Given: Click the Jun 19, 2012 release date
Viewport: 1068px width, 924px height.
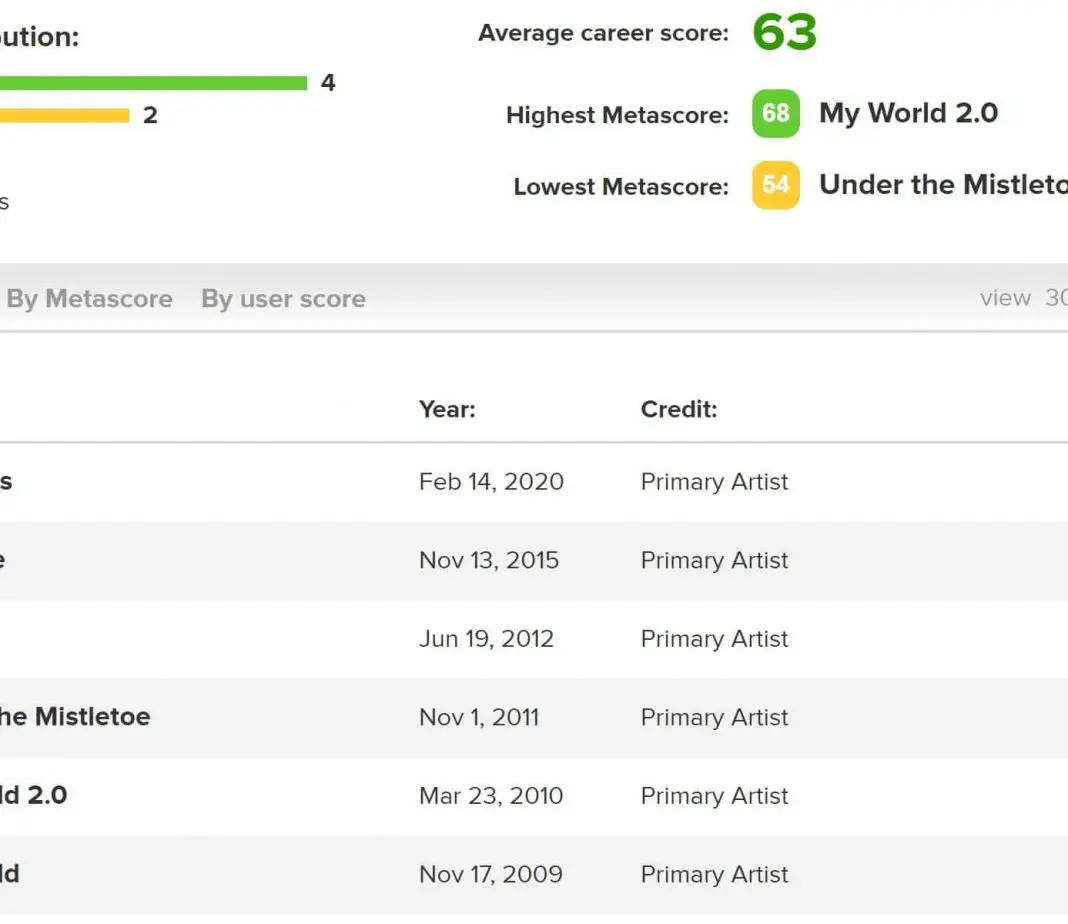Looking at the screenshot, I should (x=486, y=639).
